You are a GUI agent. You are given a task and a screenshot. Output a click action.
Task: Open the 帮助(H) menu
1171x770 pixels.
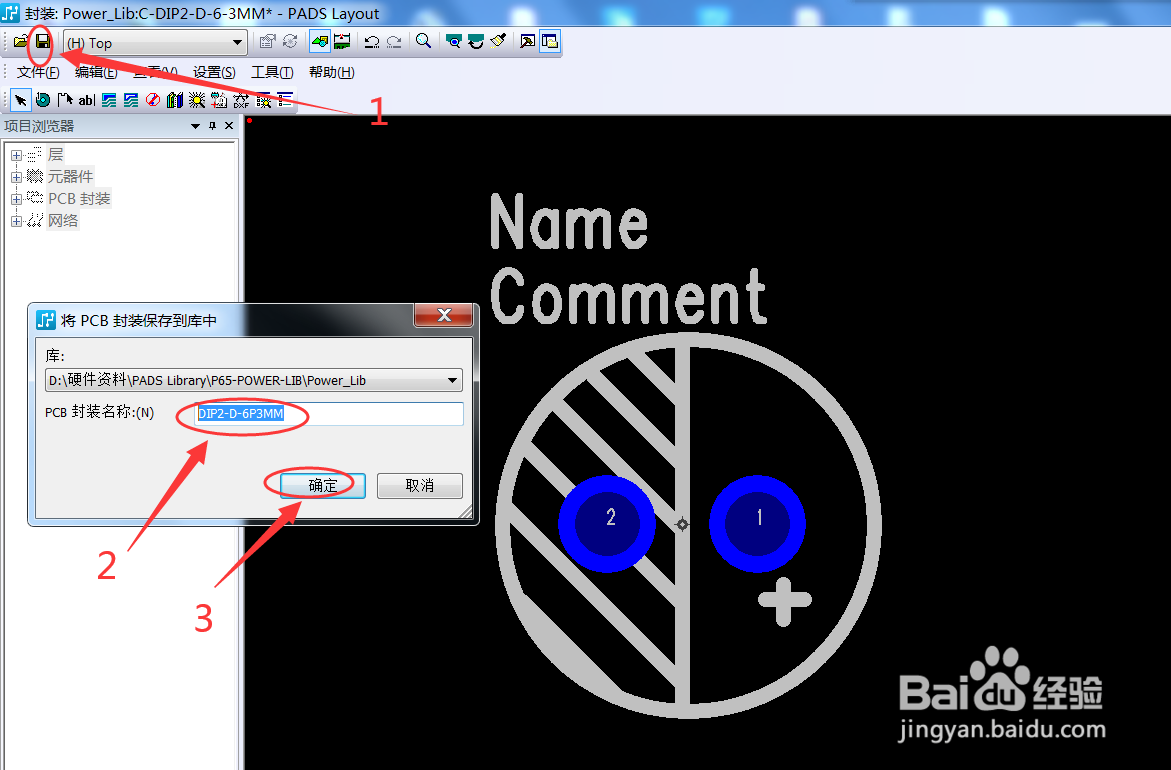(x=332, y=72)
